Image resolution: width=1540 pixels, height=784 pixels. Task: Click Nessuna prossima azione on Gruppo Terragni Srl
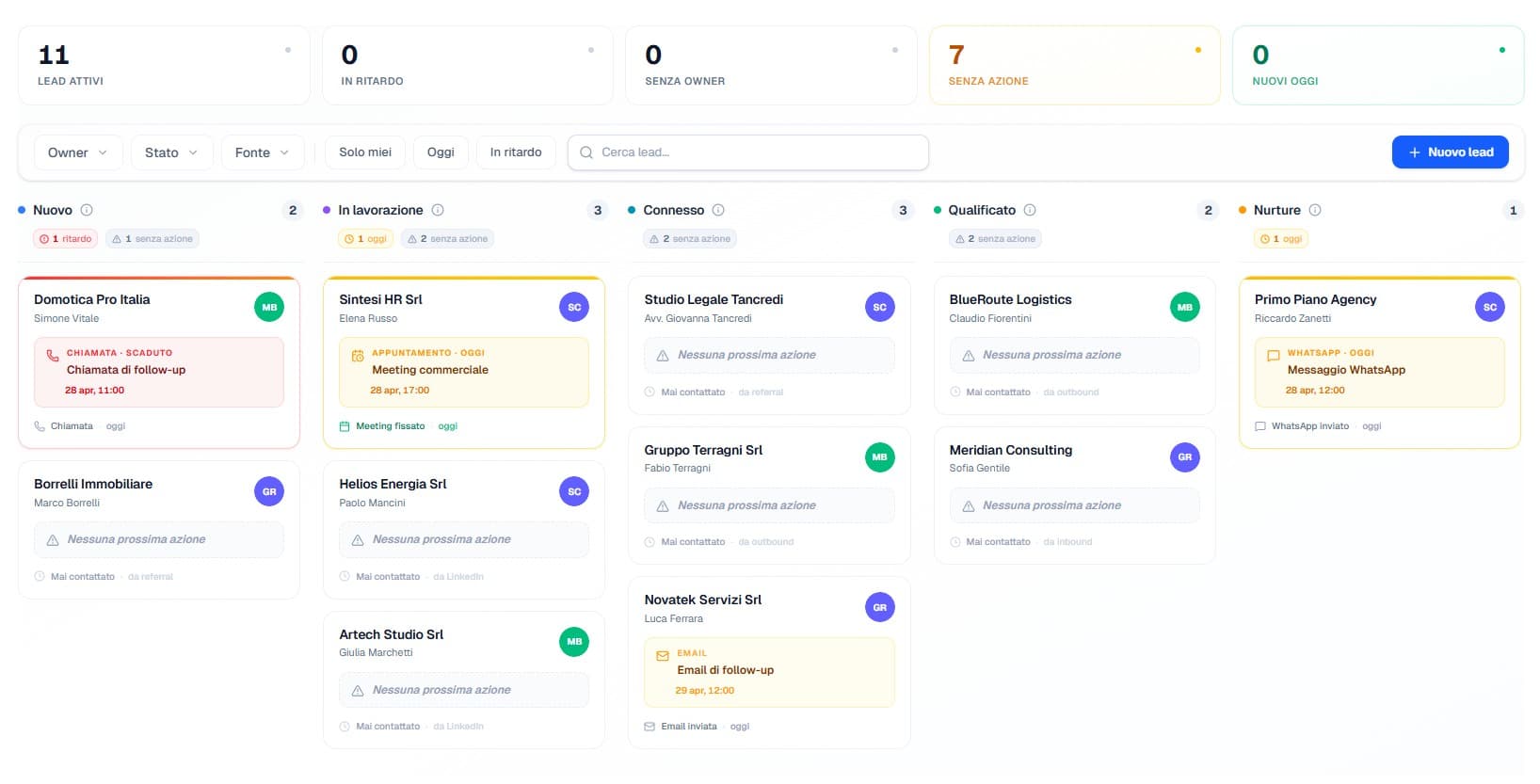769,505
